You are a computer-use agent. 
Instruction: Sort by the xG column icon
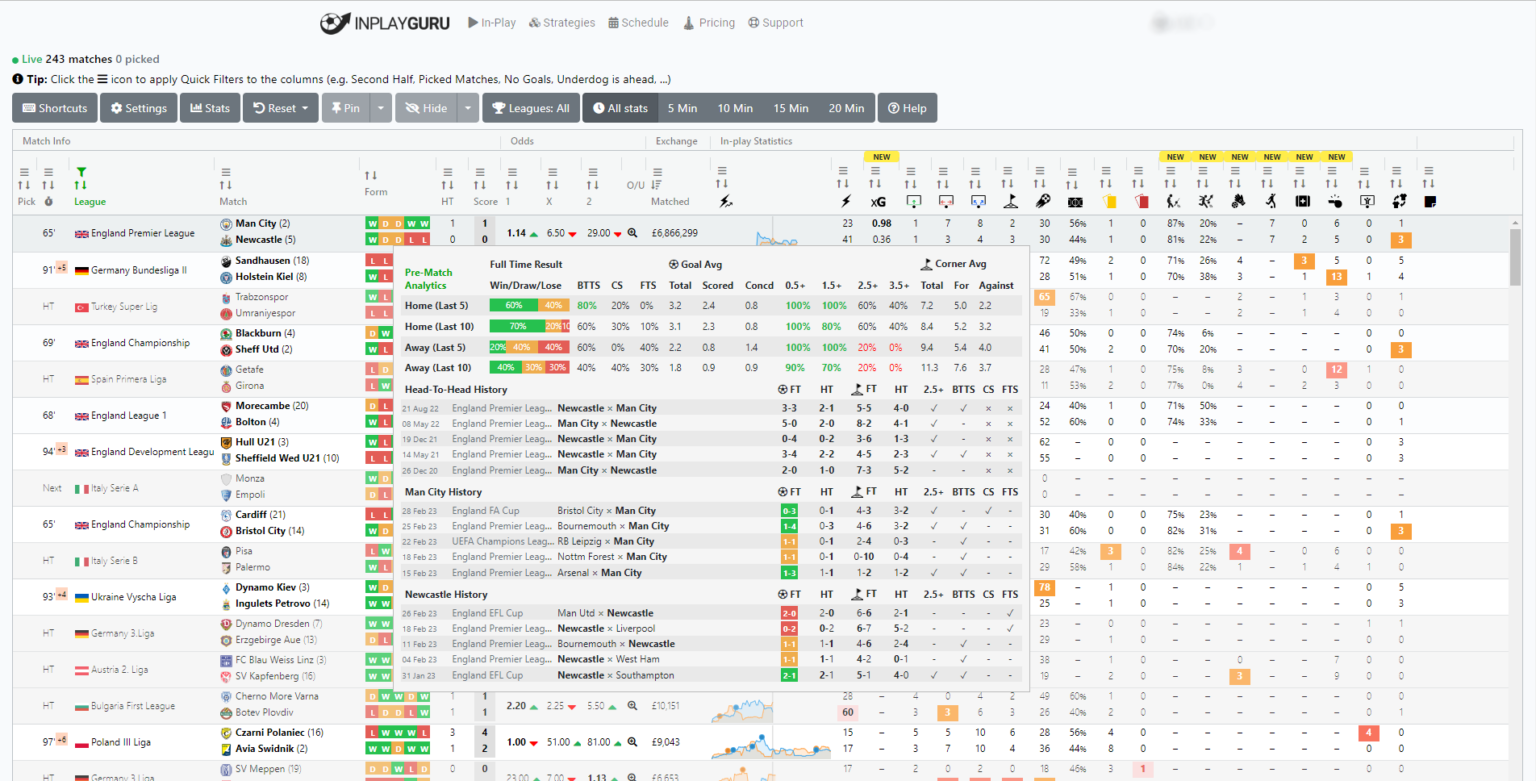pyautogui.click(x=878, y=201)
